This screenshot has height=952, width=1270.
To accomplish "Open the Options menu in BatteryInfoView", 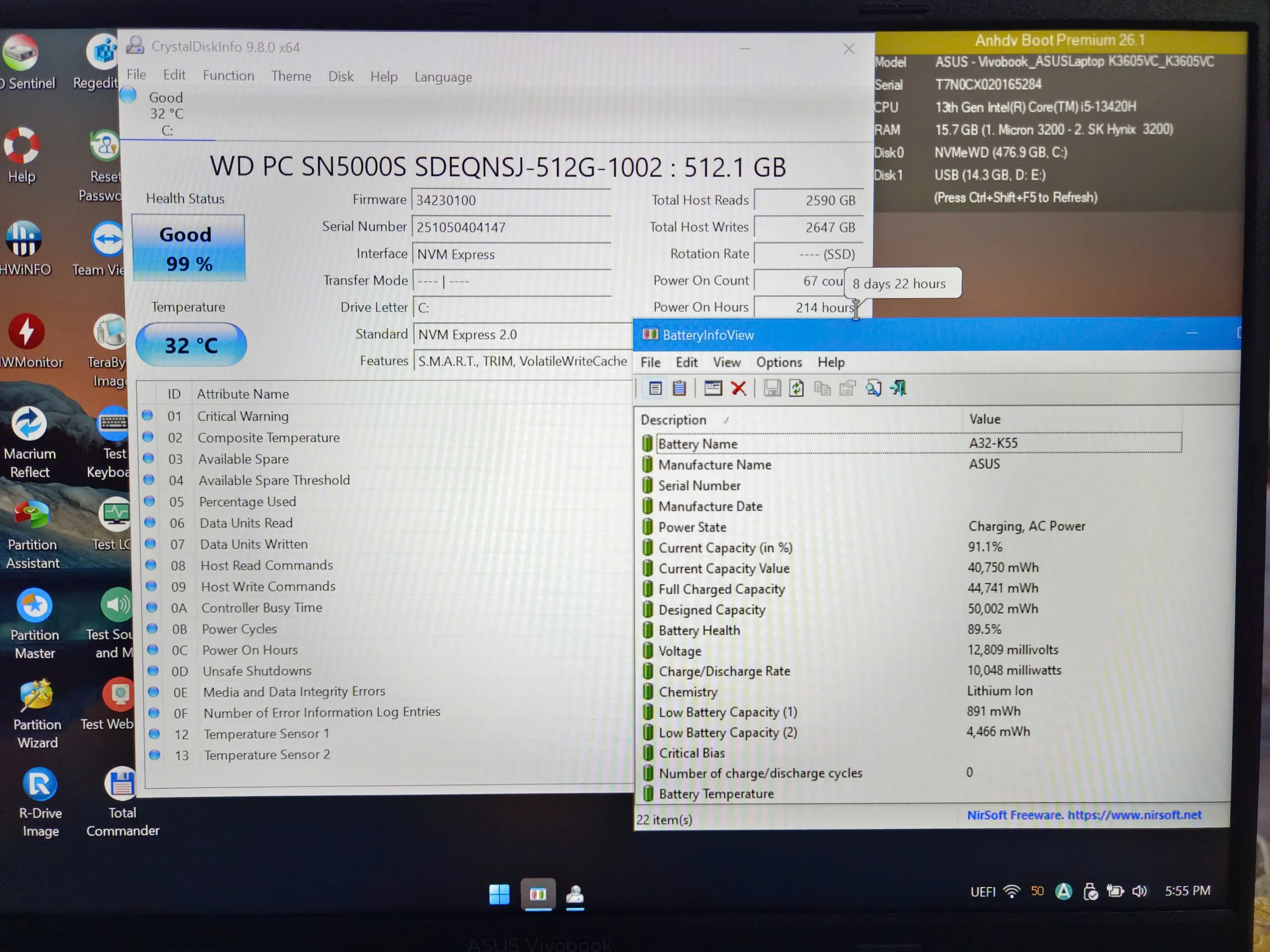I will pos(779,362).
